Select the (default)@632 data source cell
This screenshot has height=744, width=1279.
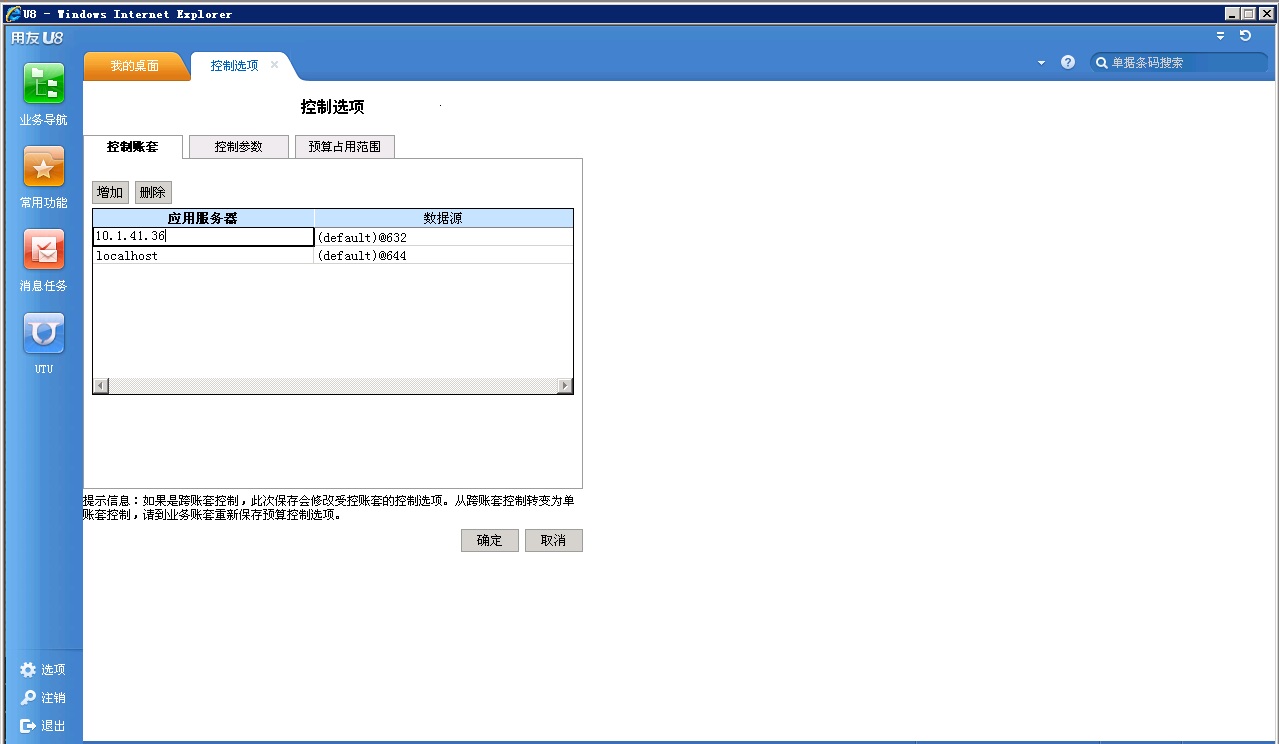(444, 238)
